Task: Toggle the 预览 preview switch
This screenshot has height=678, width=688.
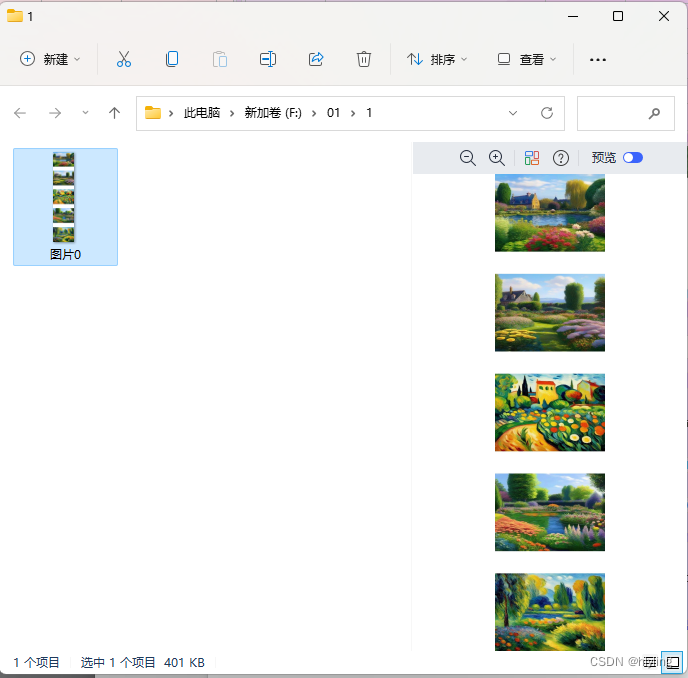Action: pos(633,158)
